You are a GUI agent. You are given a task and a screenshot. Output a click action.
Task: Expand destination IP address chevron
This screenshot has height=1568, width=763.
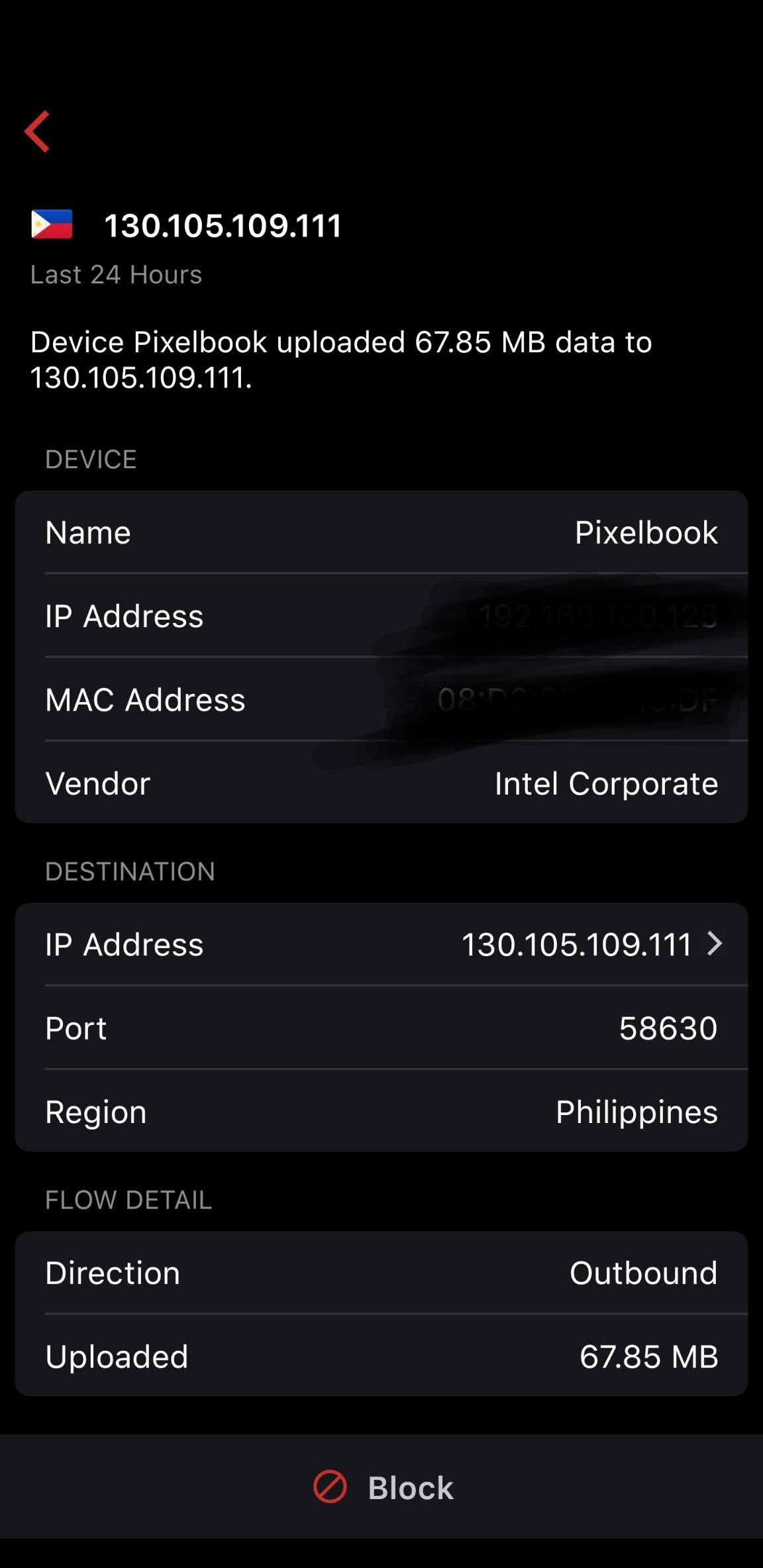click(x=715, y=944)
